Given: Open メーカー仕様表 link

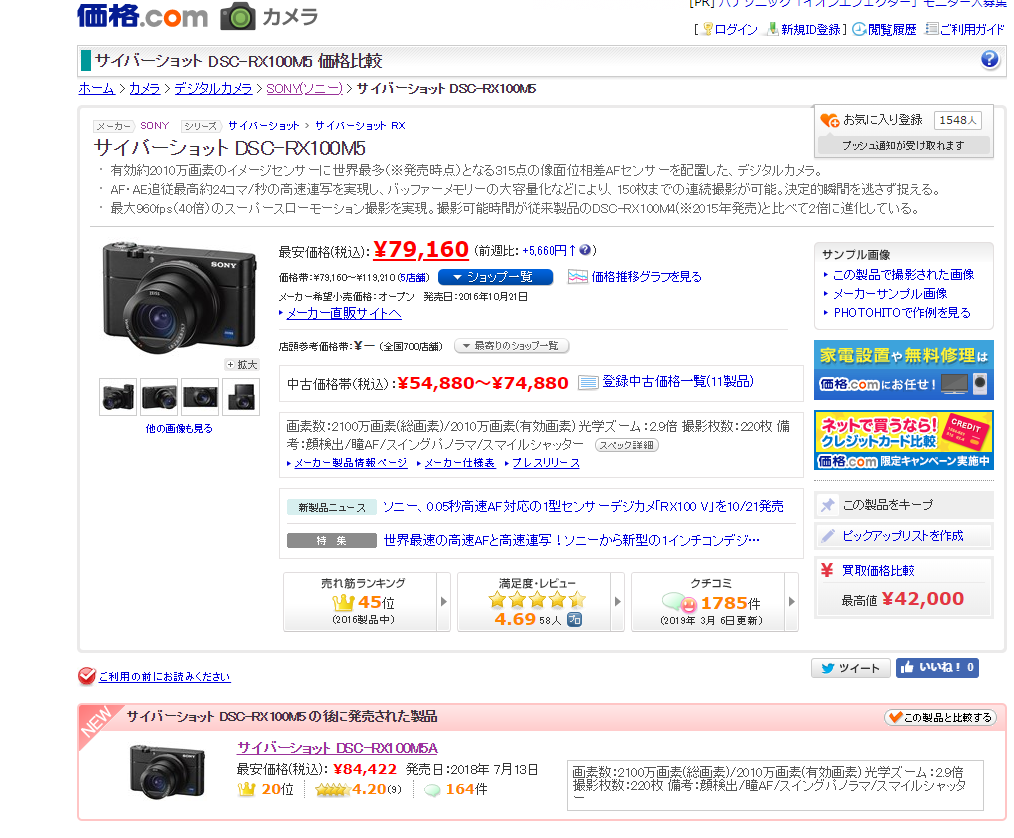Looking at the screenshot, I should pyautogui.click(x=460, y=463).
